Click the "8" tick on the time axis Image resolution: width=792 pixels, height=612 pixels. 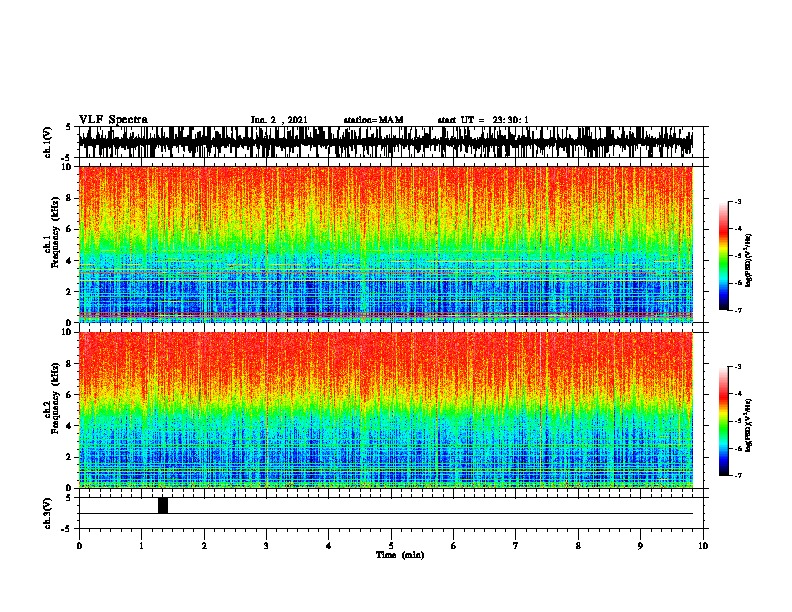pyautogui.click(x=578, y=546)
